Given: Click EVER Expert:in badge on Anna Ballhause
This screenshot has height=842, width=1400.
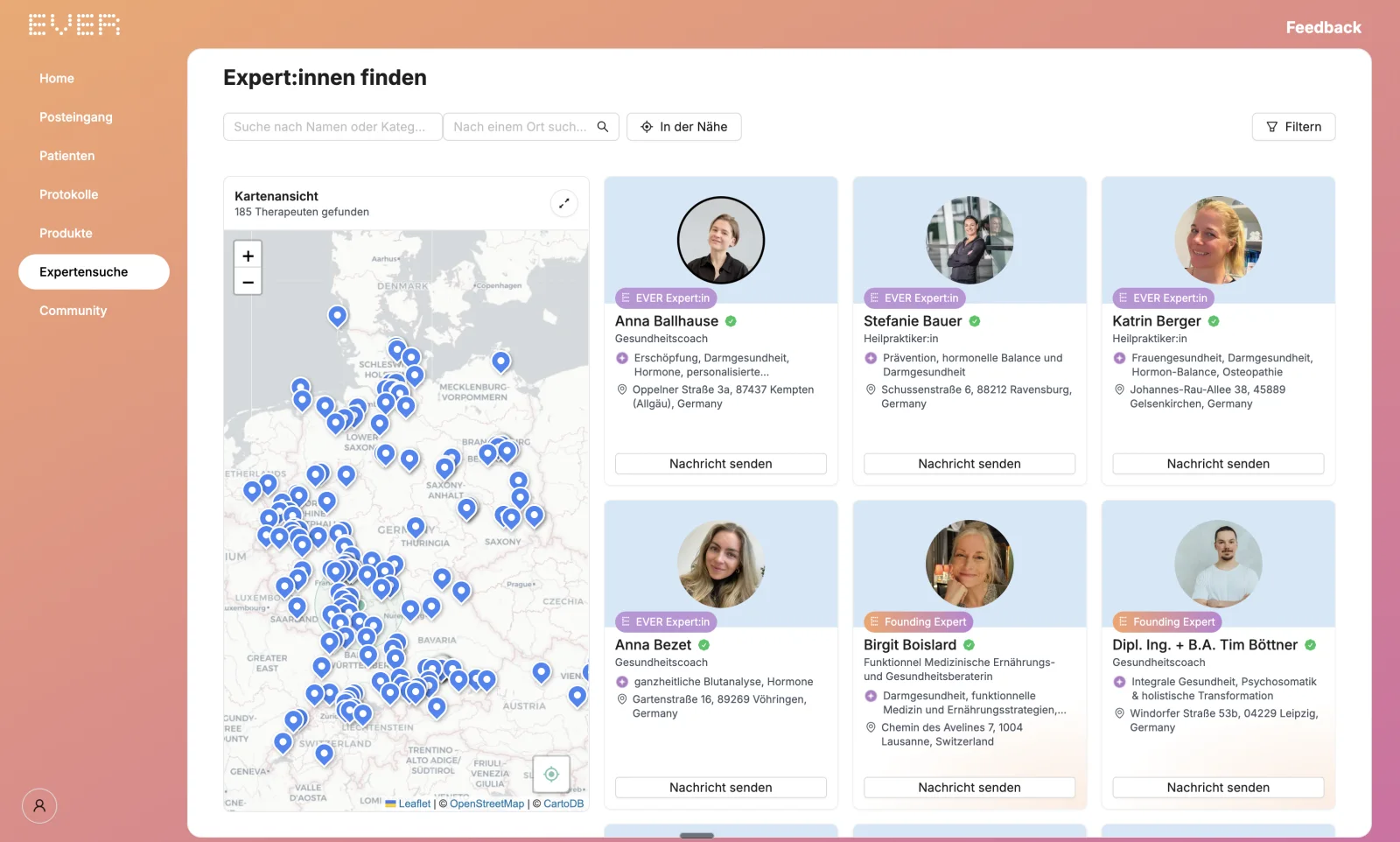Looking at the screenshot, I should (666, 298).
